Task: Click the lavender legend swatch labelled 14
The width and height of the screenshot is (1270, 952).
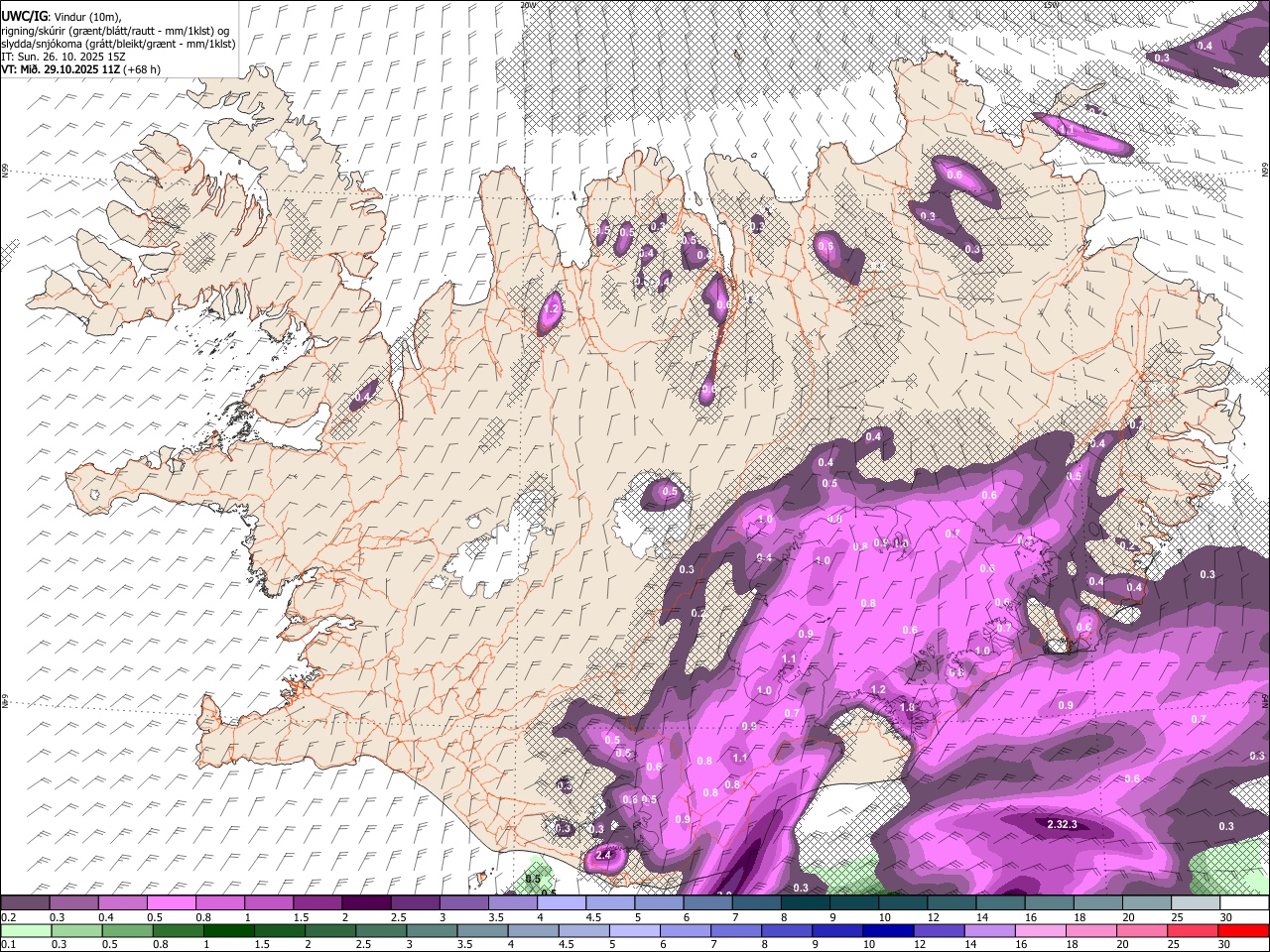Action: 990,931
